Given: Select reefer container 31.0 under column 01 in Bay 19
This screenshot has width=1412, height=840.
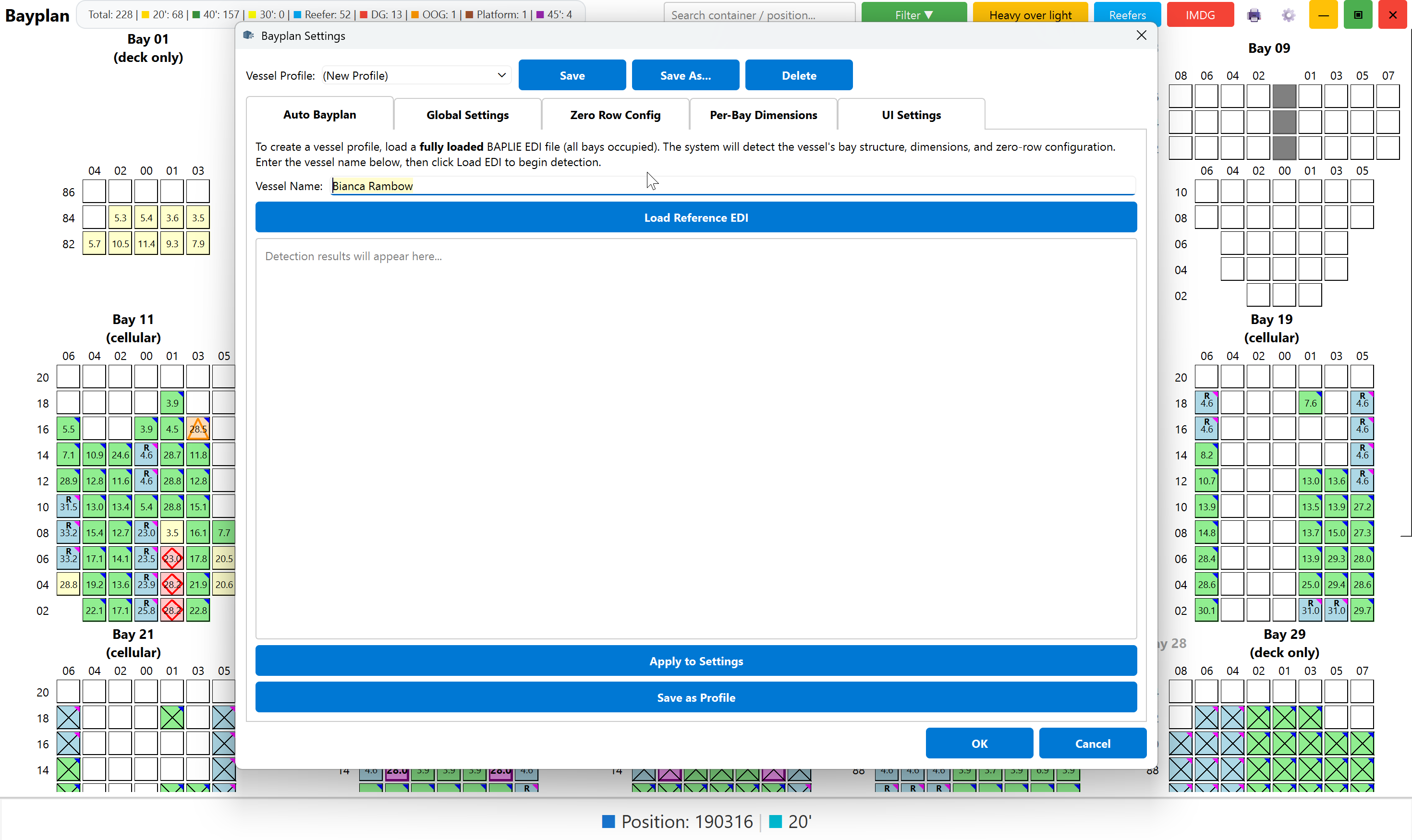Looking at the screenshot, I should point(1310,610).
